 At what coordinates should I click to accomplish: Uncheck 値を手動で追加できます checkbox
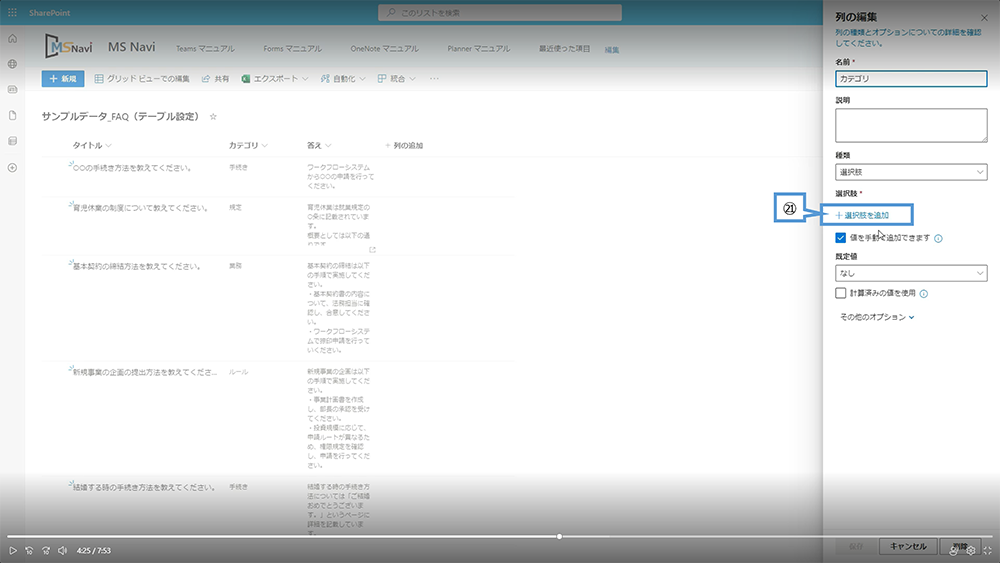[x=841, y=238]
